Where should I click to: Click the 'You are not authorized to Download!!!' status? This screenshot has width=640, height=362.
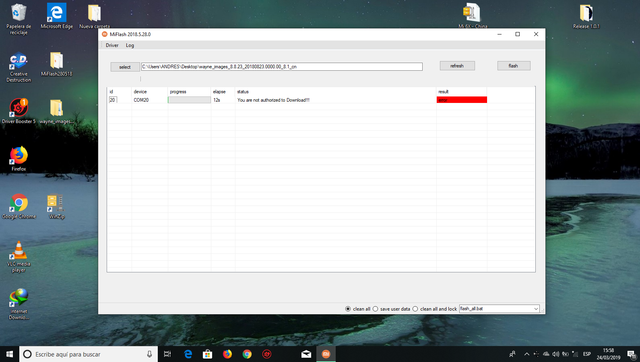273,100
